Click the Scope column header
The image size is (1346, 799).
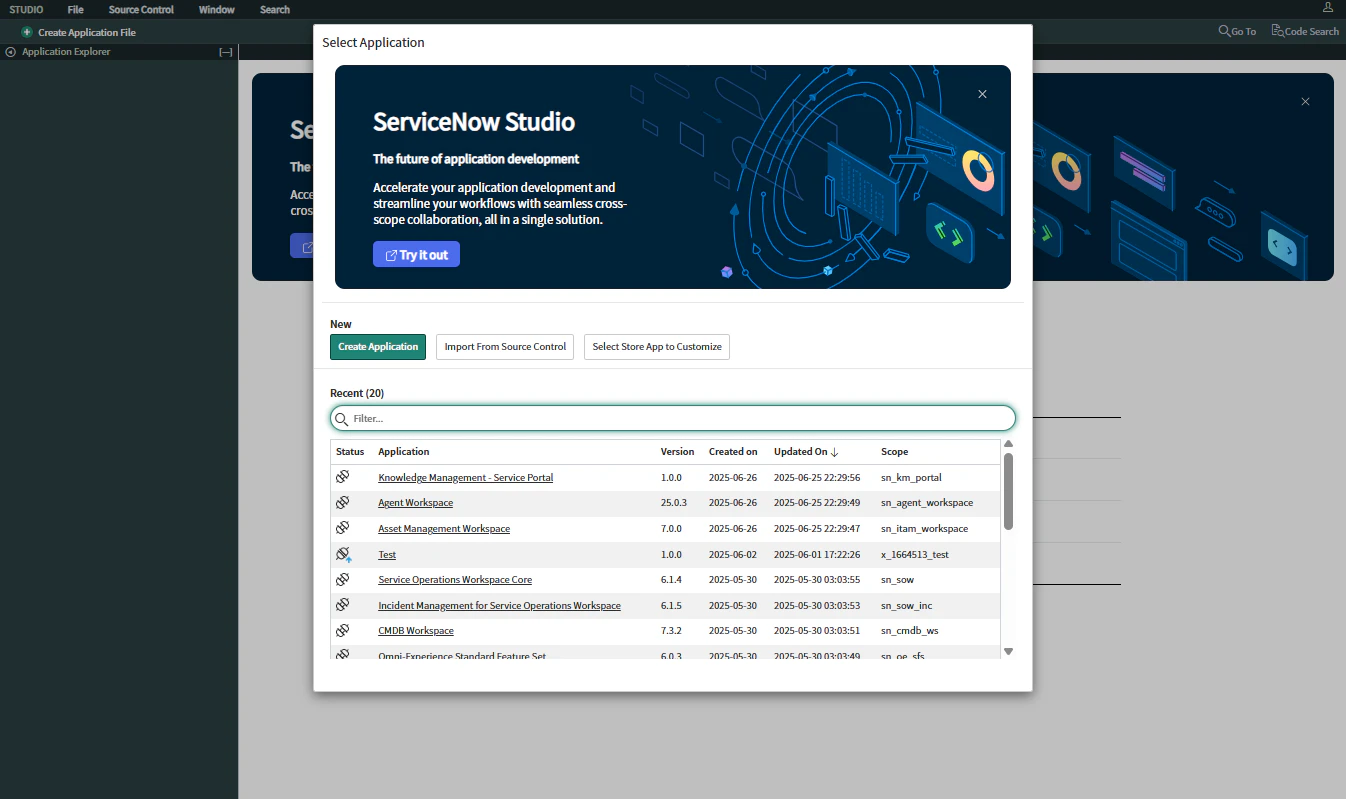tap(894, 452)
